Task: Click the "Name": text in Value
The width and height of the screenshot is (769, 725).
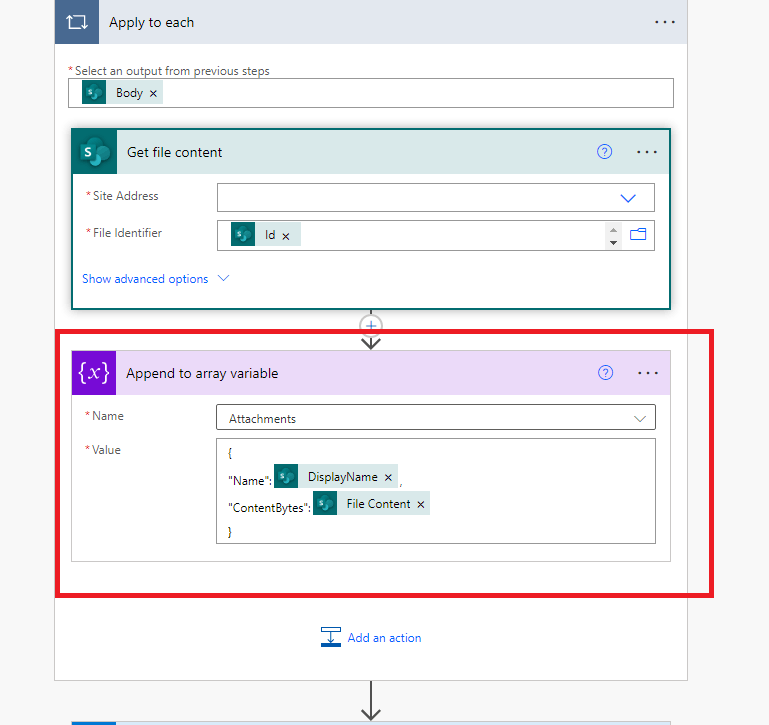Action: point(250,481)
